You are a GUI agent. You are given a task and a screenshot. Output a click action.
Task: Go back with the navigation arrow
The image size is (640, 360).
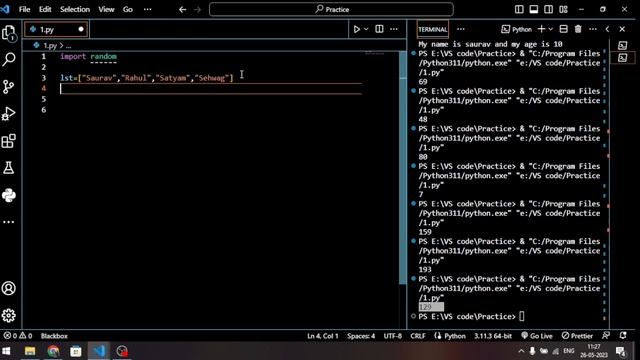pos(182,9)
